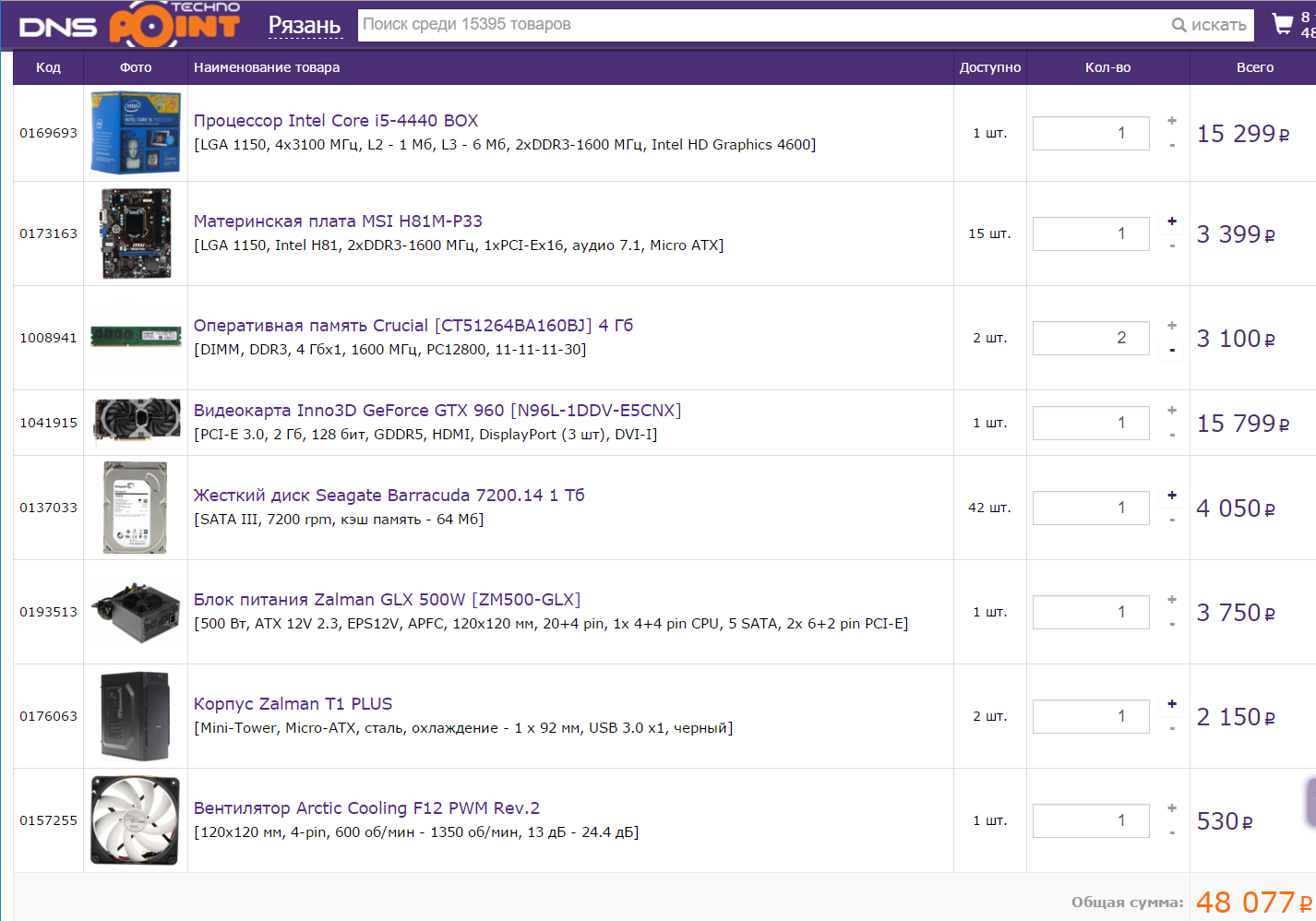Increase quantity of MSI H81M-P33 motherboard
The image size is (1316, 921).
click(1172, 221)
